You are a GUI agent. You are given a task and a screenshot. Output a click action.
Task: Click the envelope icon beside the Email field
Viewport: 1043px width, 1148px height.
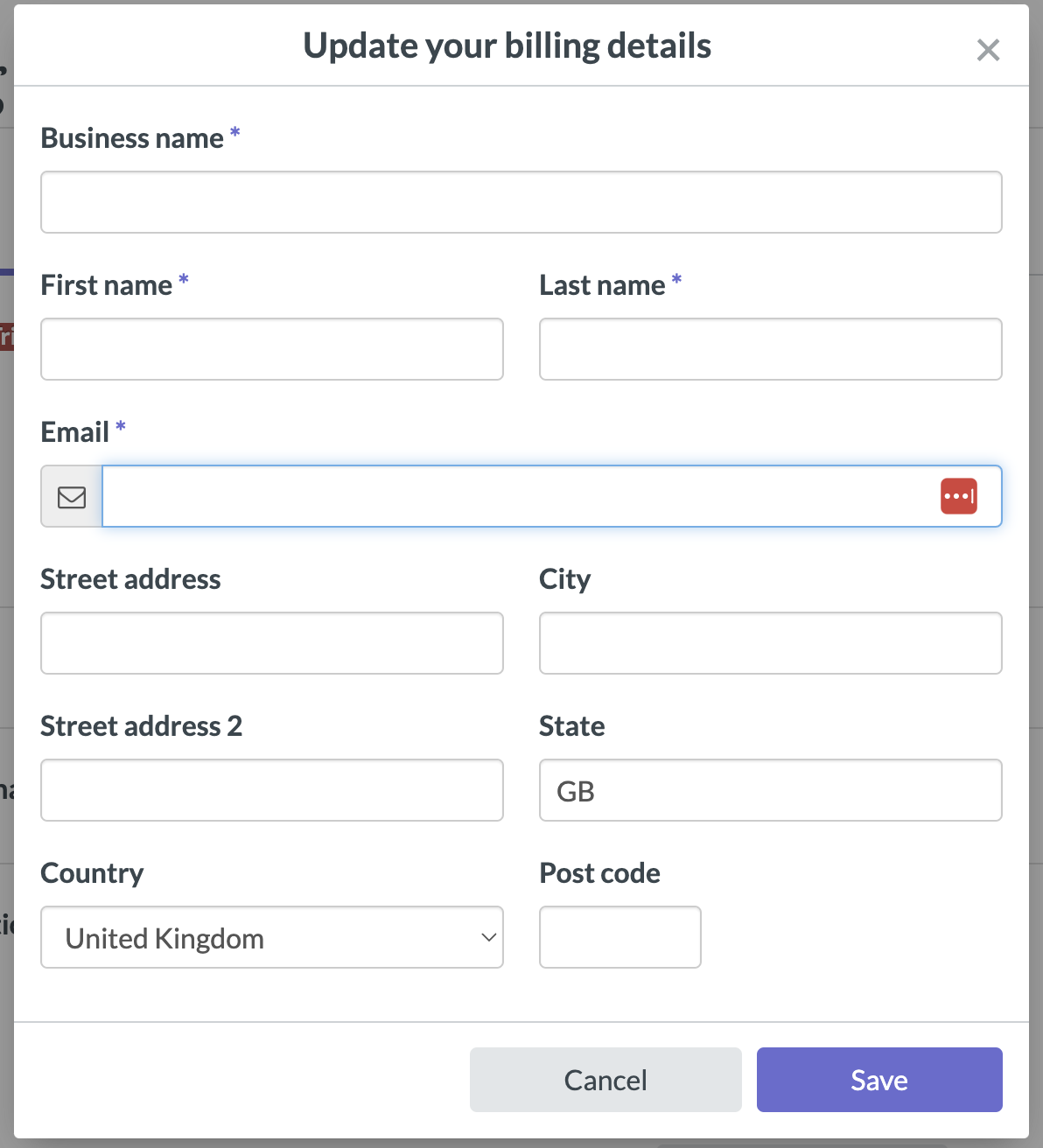click(71, 496)
